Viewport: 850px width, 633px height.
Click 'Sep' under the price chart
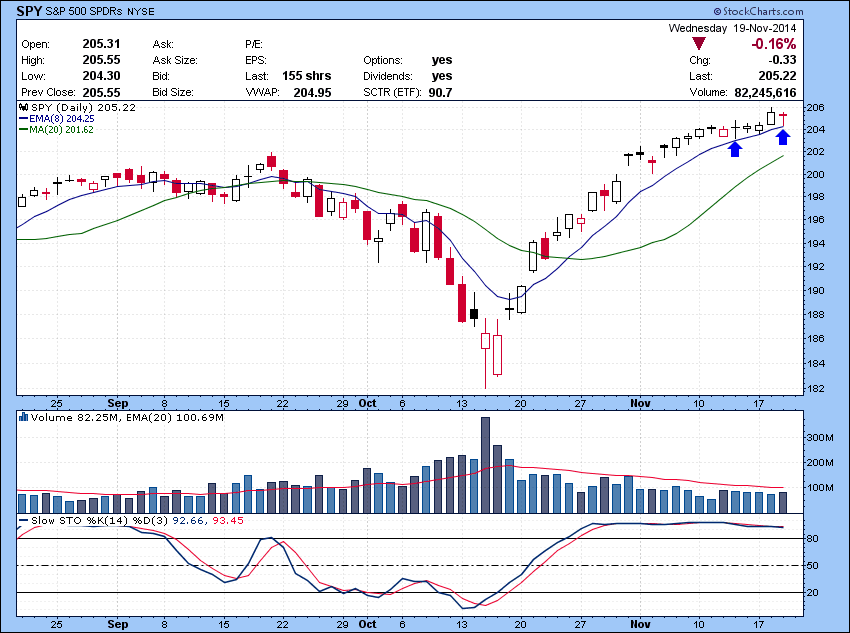coord(118,403)
